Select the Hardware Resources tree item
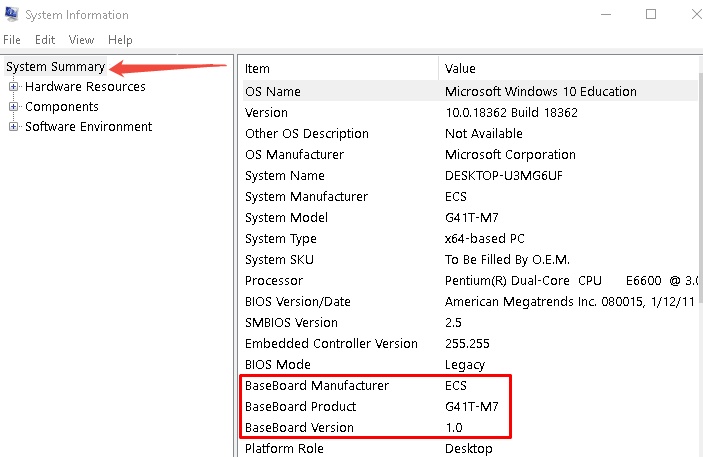Screen dimensions: 703x457 coord(85,87)
